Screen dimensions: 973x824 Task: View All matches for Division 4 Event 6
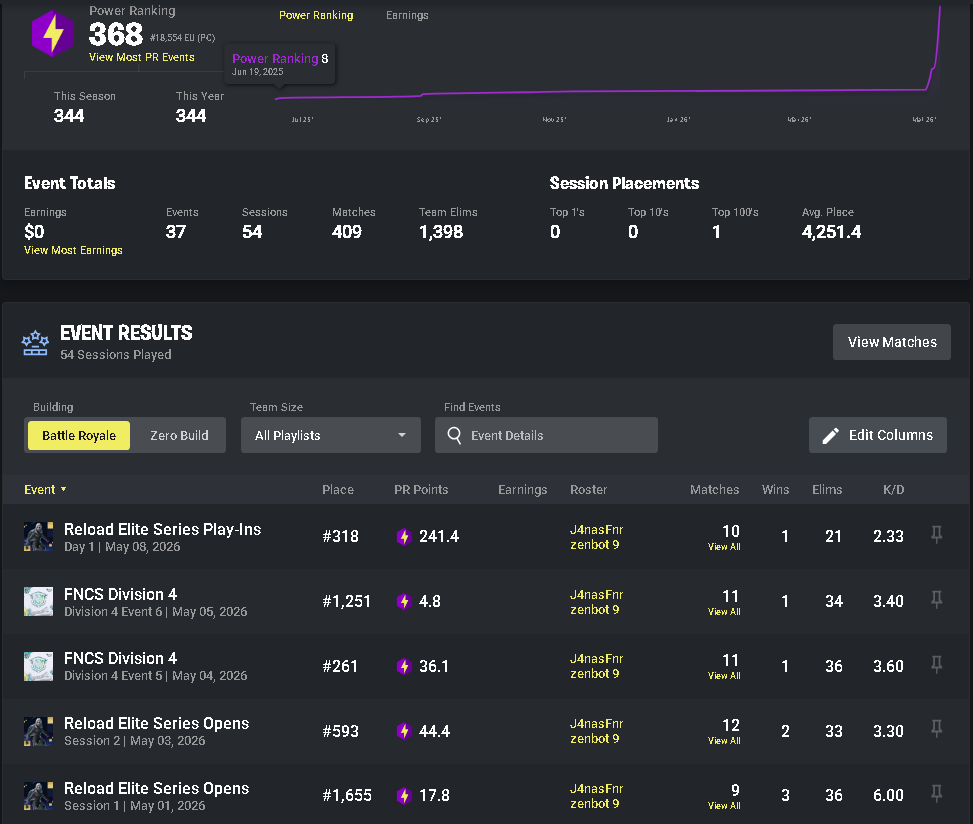pos(724,612)
